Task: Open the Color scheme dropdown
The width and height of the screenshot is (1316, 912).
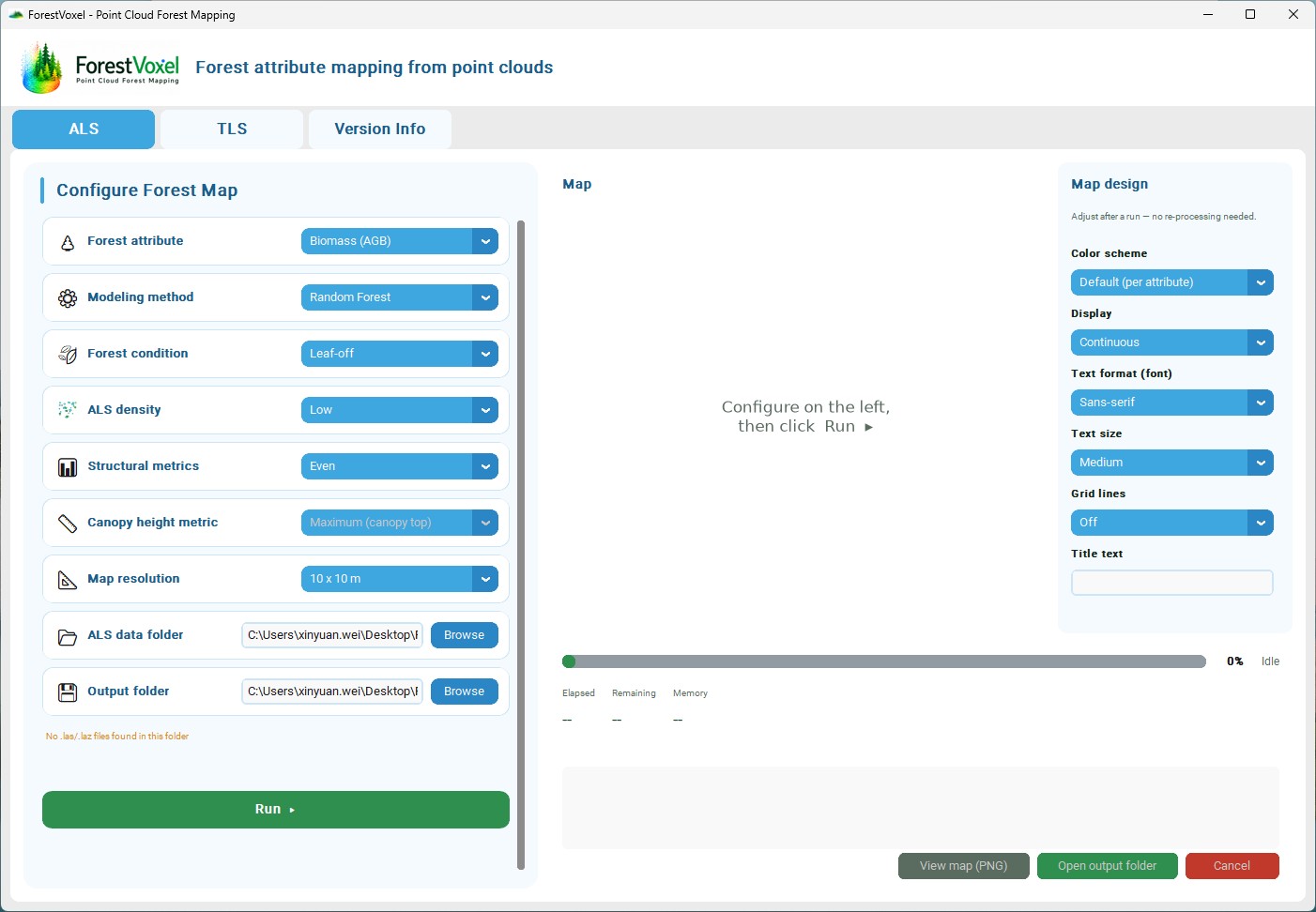Action: tap(1172, 282)
